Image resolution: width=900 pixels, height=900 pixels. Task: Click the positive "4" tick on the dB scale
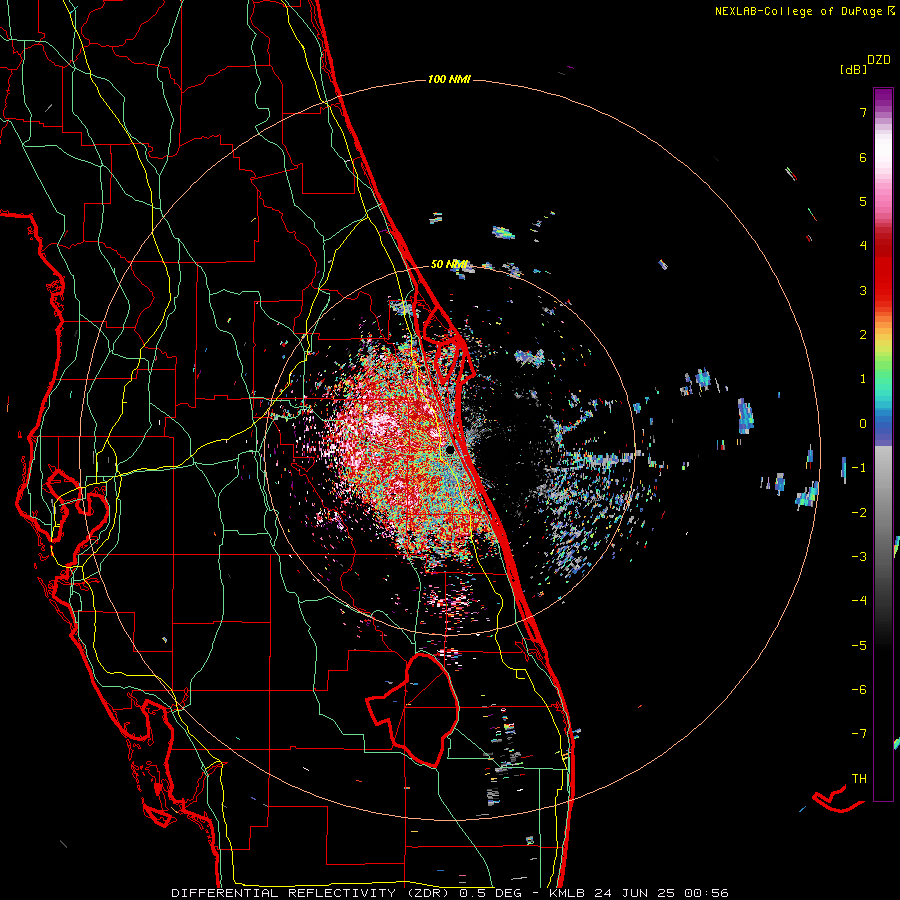pos(863,246)
